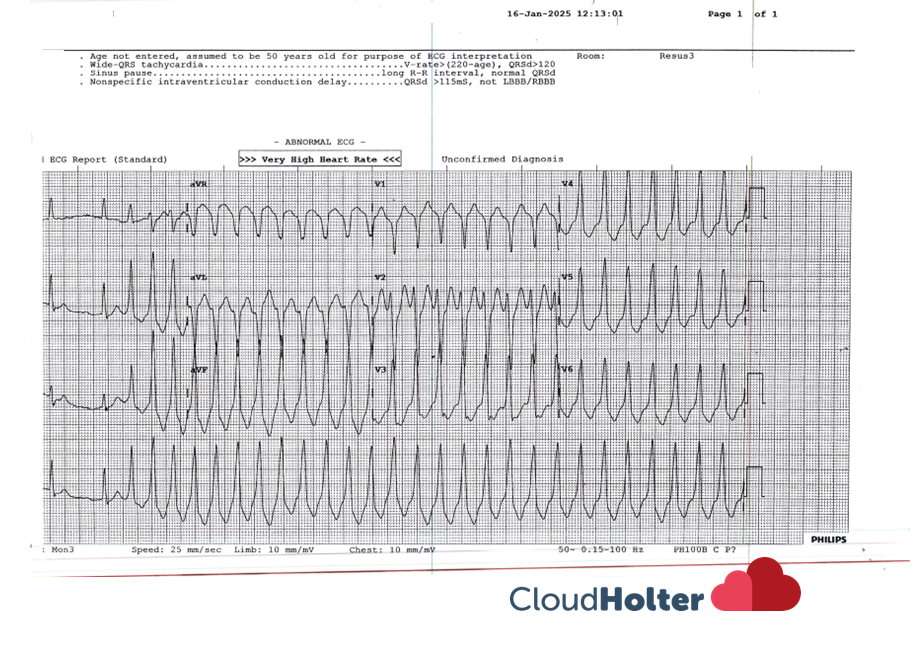Click the Unconfirmed Diagnosis label

(502, 159)
